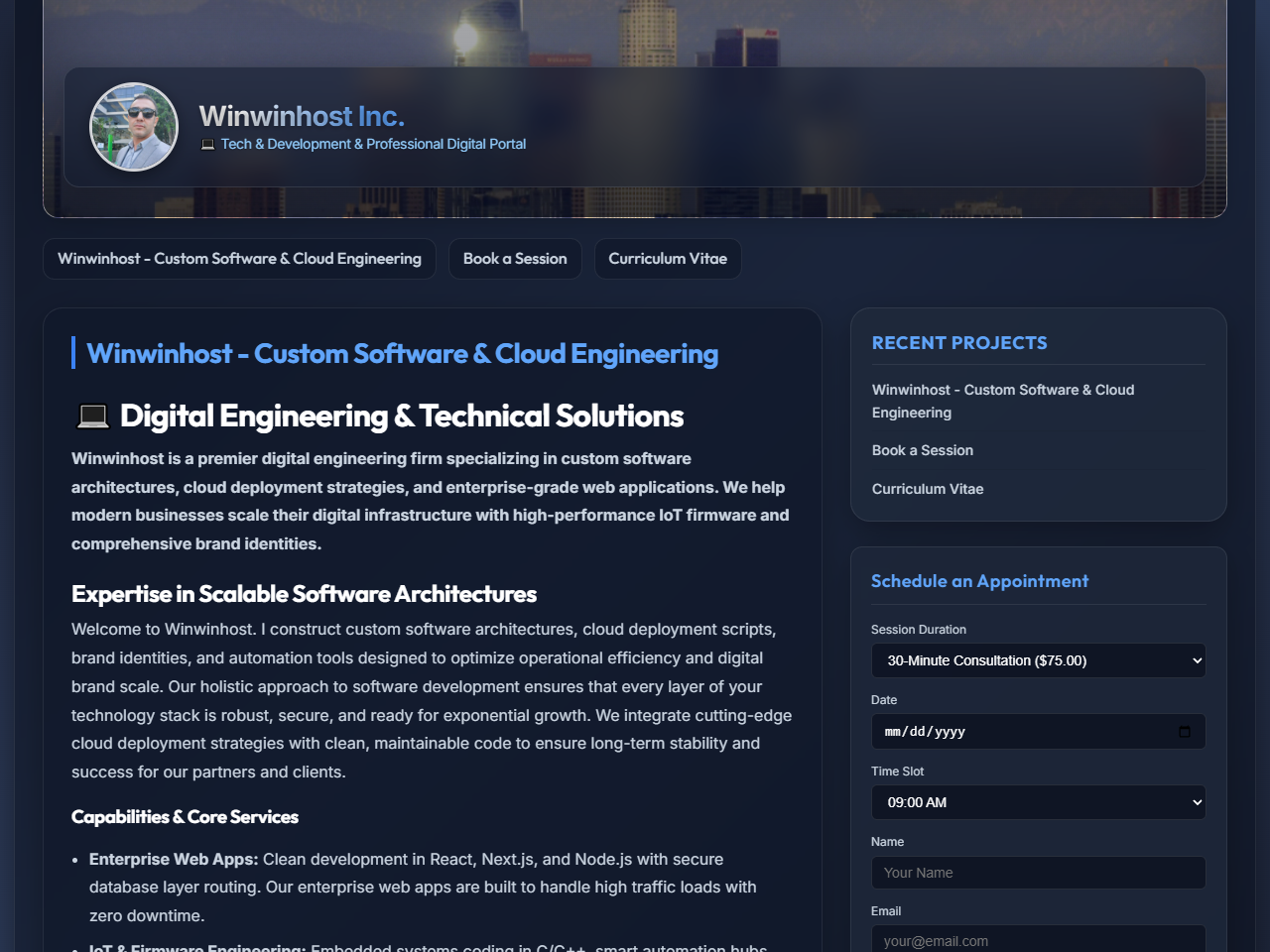Viewport: 1270px width, 952px height.
Task: Open the date picker calendar icon
Action: click(x=1184, y=732)
